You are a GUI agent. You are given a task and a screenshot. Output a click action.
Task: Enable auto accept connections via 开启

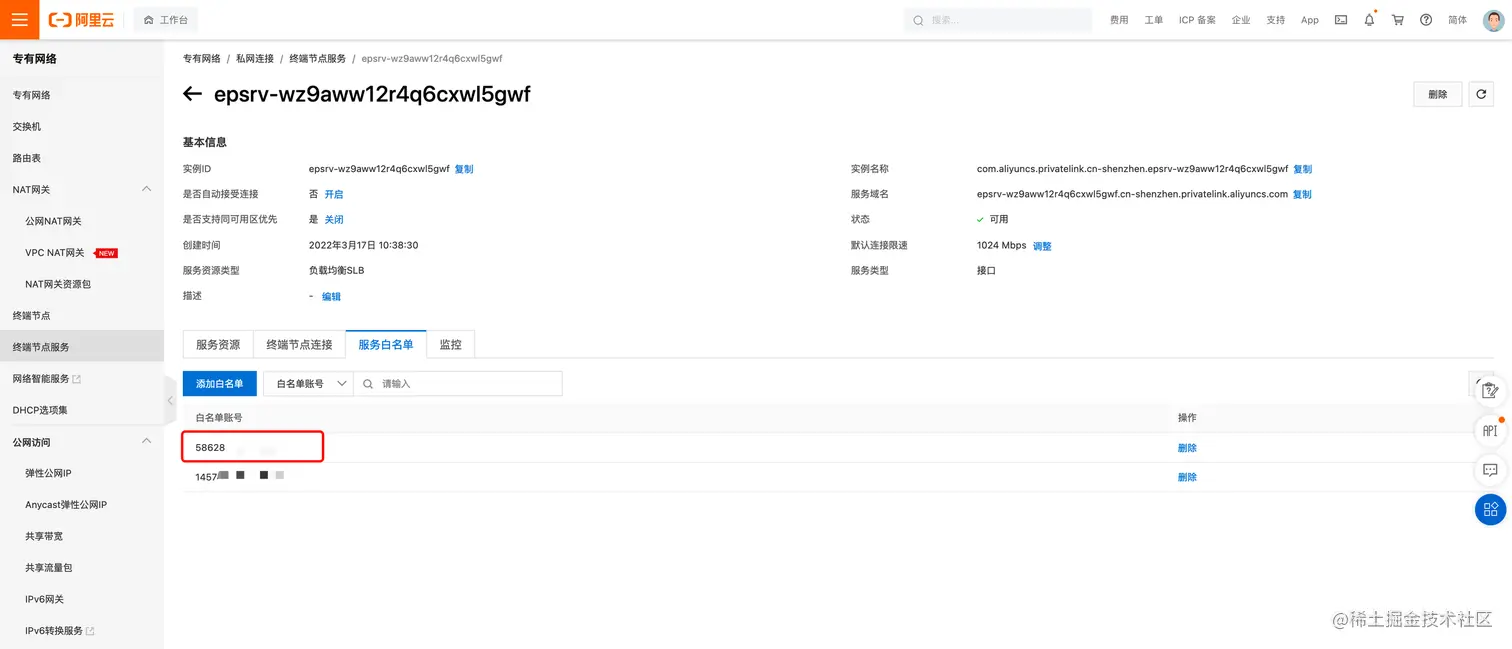pyautogui.click(x=333, y=193)
